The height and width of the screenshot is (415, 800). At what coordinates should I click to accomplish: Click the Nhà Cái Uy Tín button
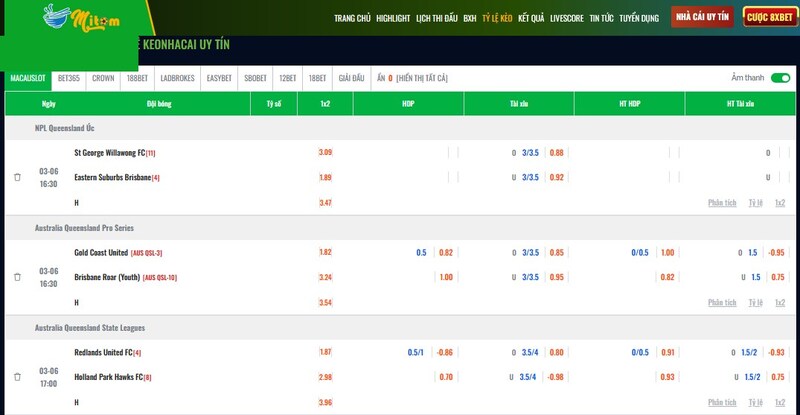(x=703, y=17)
